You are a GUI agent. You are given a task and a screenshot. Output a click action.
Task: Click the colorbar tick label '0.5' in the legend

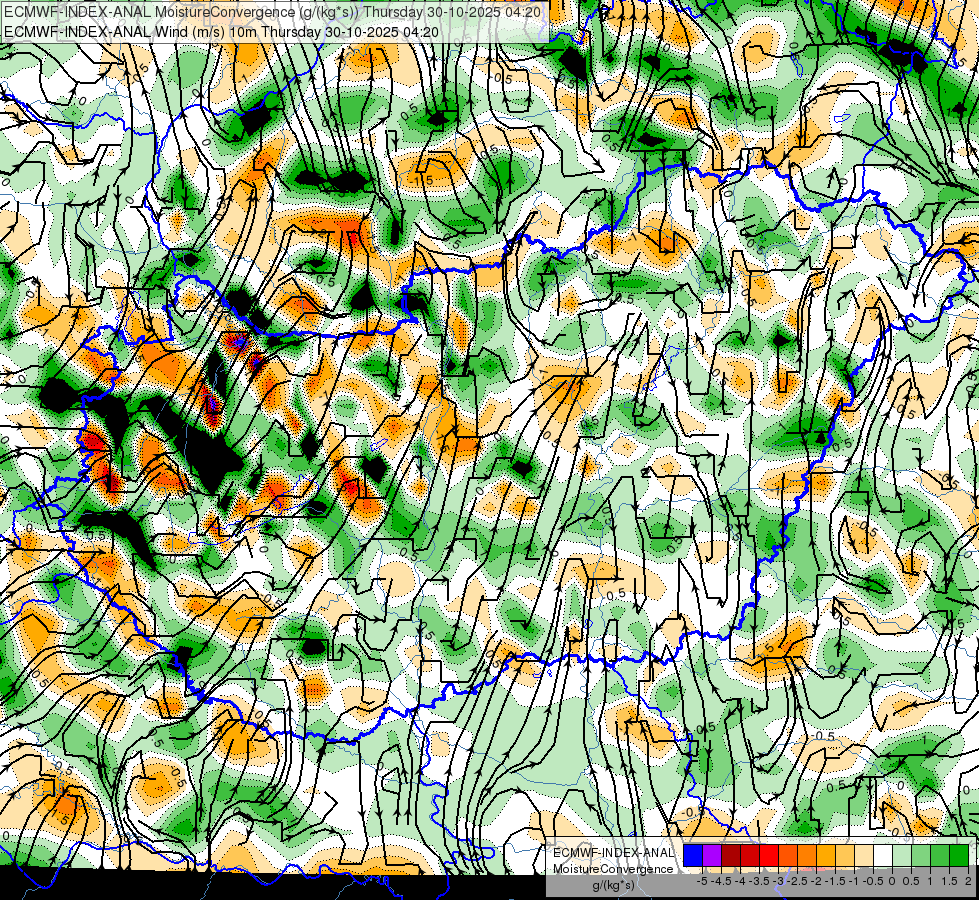coord(911,881)
